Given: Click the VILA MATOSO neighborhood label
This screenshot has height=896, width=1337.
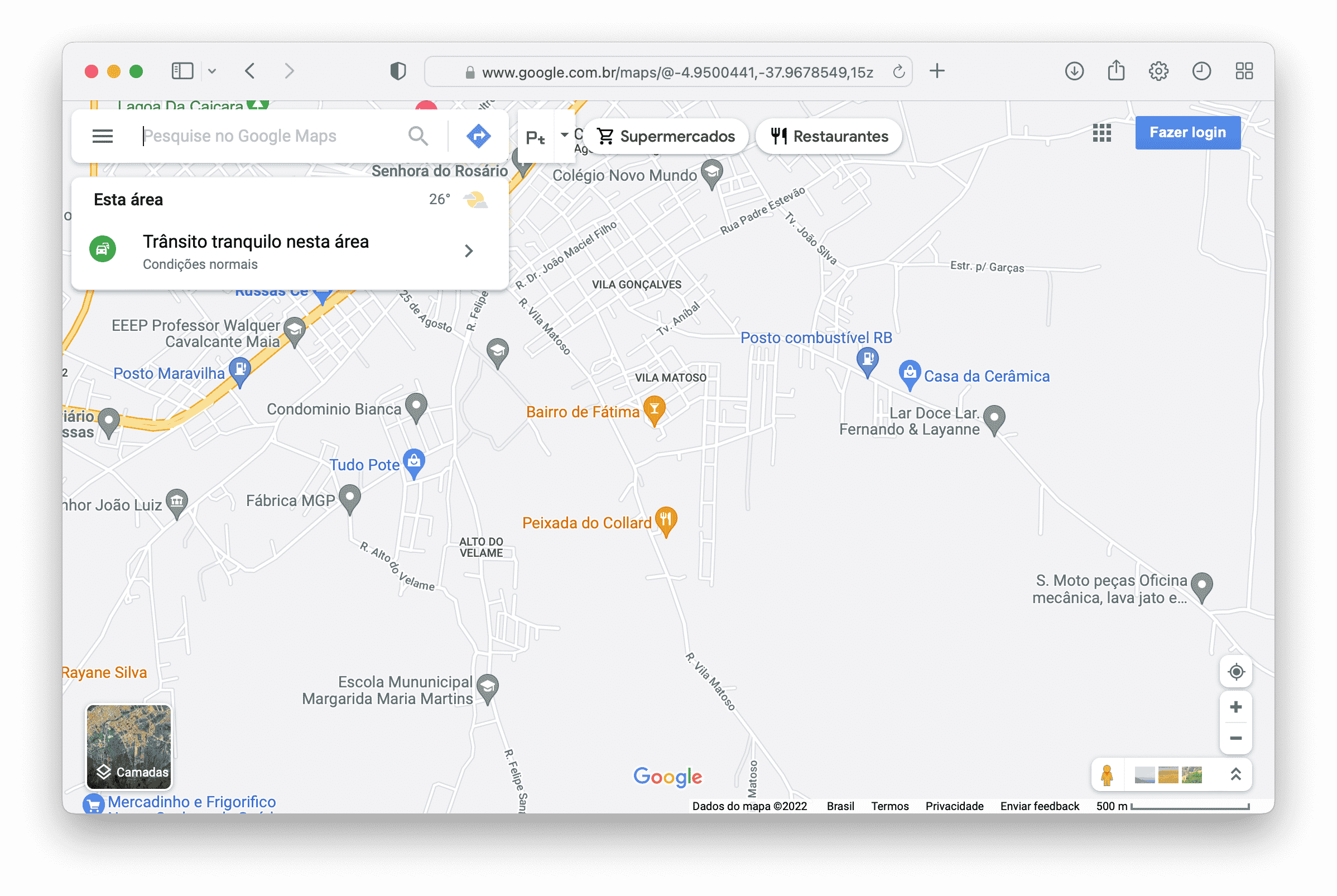Looking at the screenshot, I should [671, 378].
